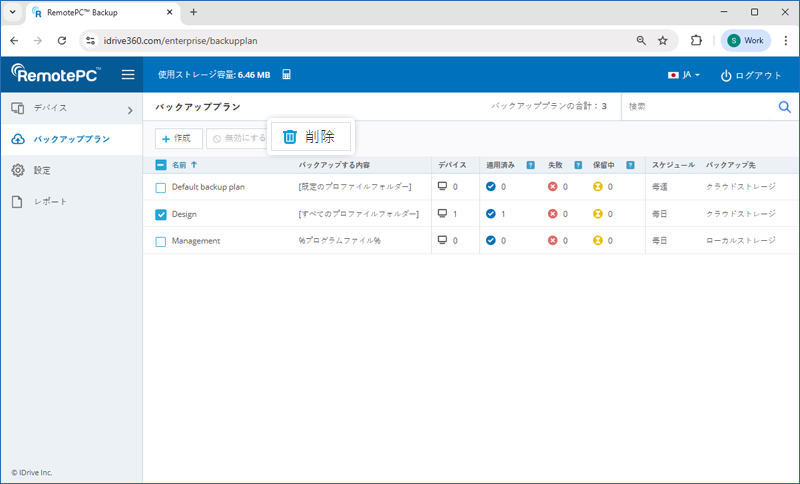The height and width of the screenshot is (484, 800).
Task: Select バックアッププラン in the sidebar
Action: click(71, 139)
